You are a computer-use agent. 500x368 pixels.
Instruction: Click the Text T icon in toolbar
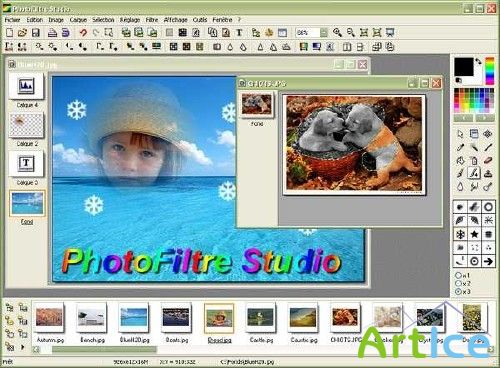pyautogui.click(x=239, y=32)
